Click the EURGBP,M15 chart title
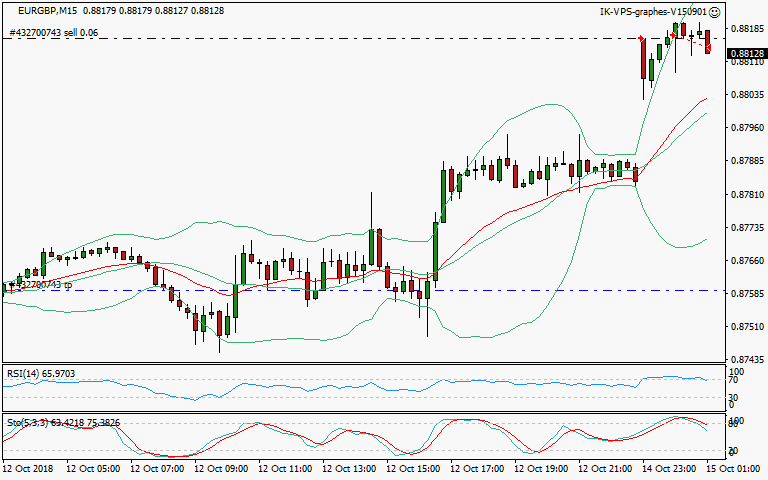Image resolution: width=768 pixels, height=480 pixels. pos(42,12)
